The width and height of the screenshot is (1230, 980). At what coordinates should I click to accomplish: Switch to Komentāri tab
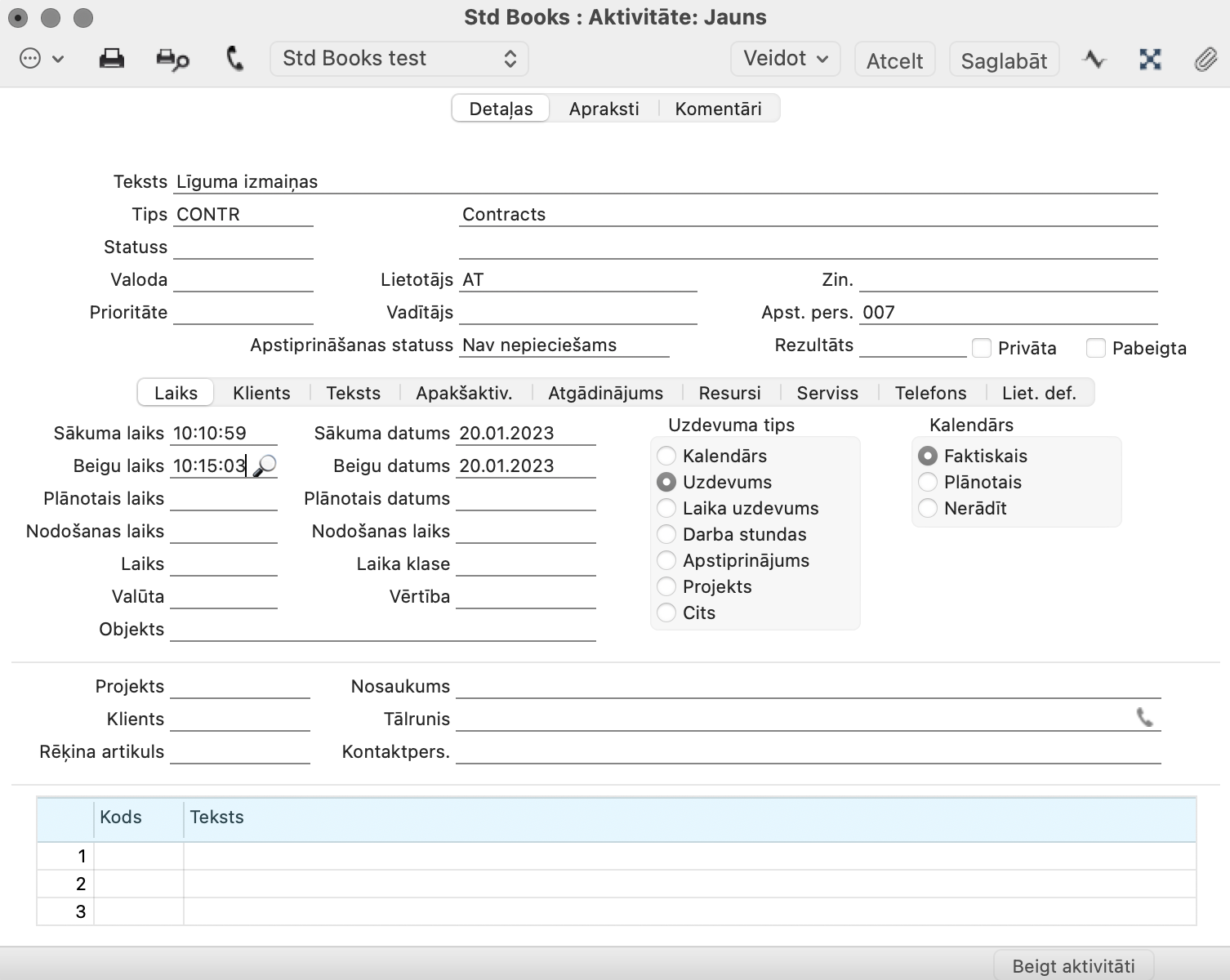pyautogui.click(x=719, y=109)
